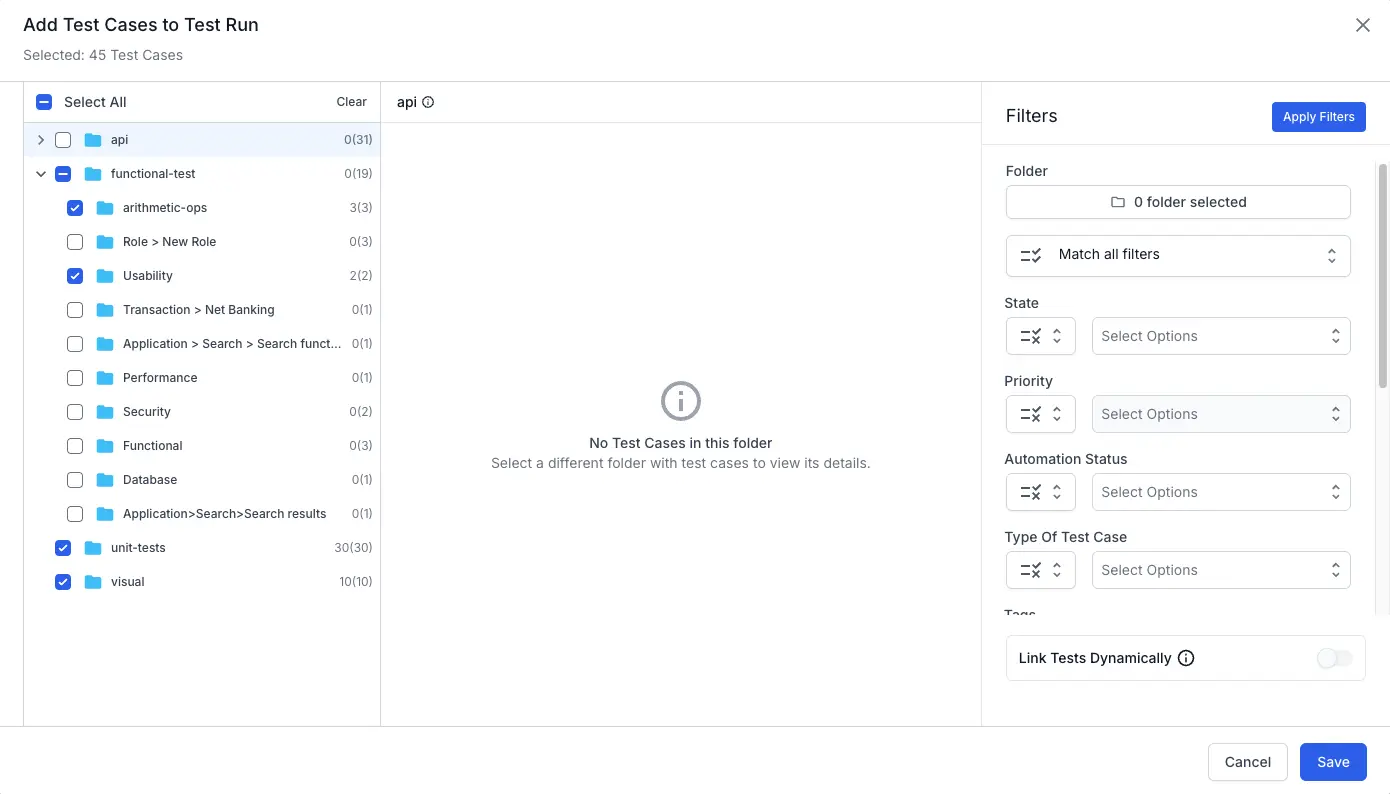Click the Link Tests Dynamically info icon
1390x794 pixels.
point(1186,658)
